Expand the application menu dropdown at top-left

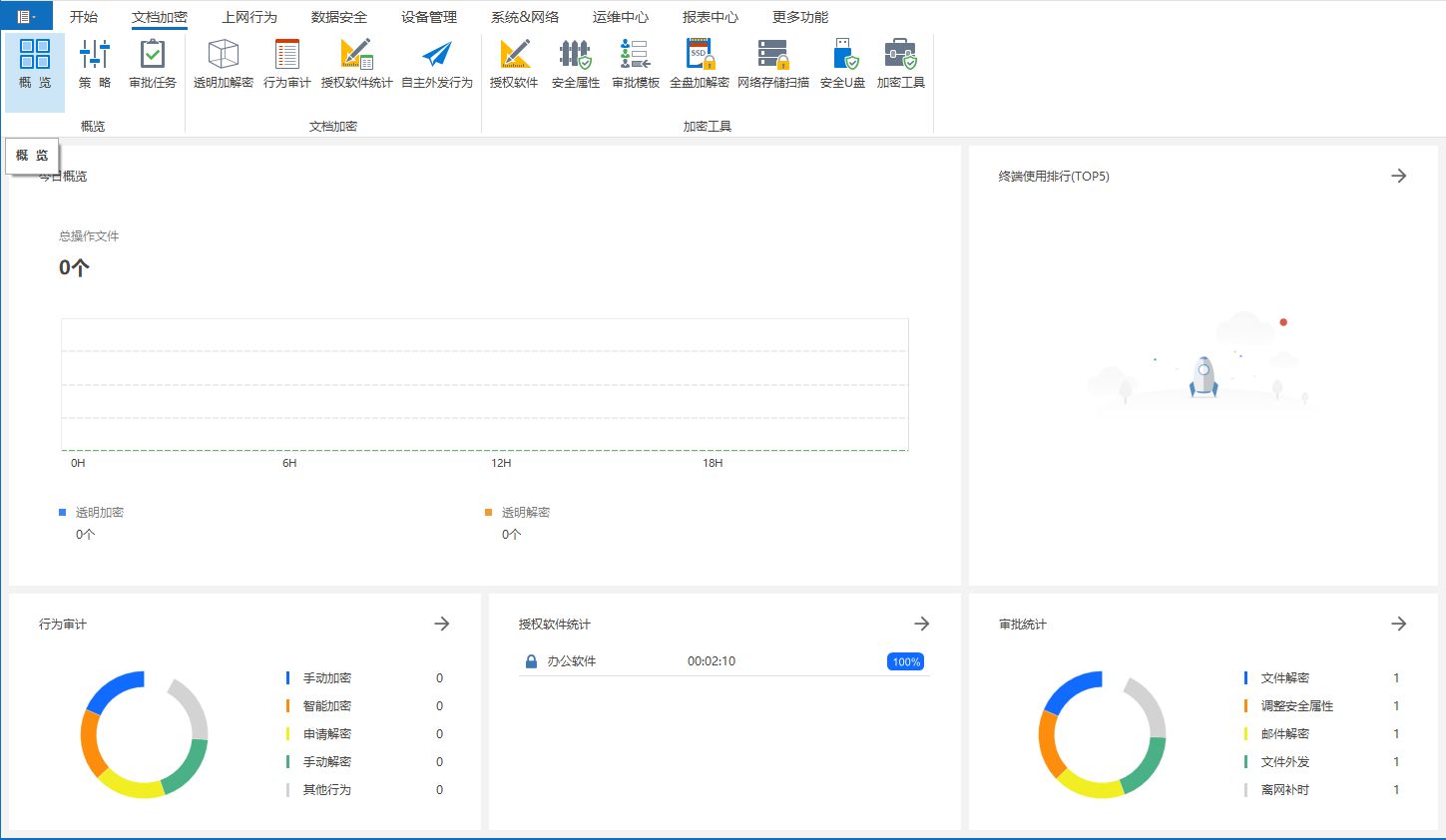[x=26, y=16]
